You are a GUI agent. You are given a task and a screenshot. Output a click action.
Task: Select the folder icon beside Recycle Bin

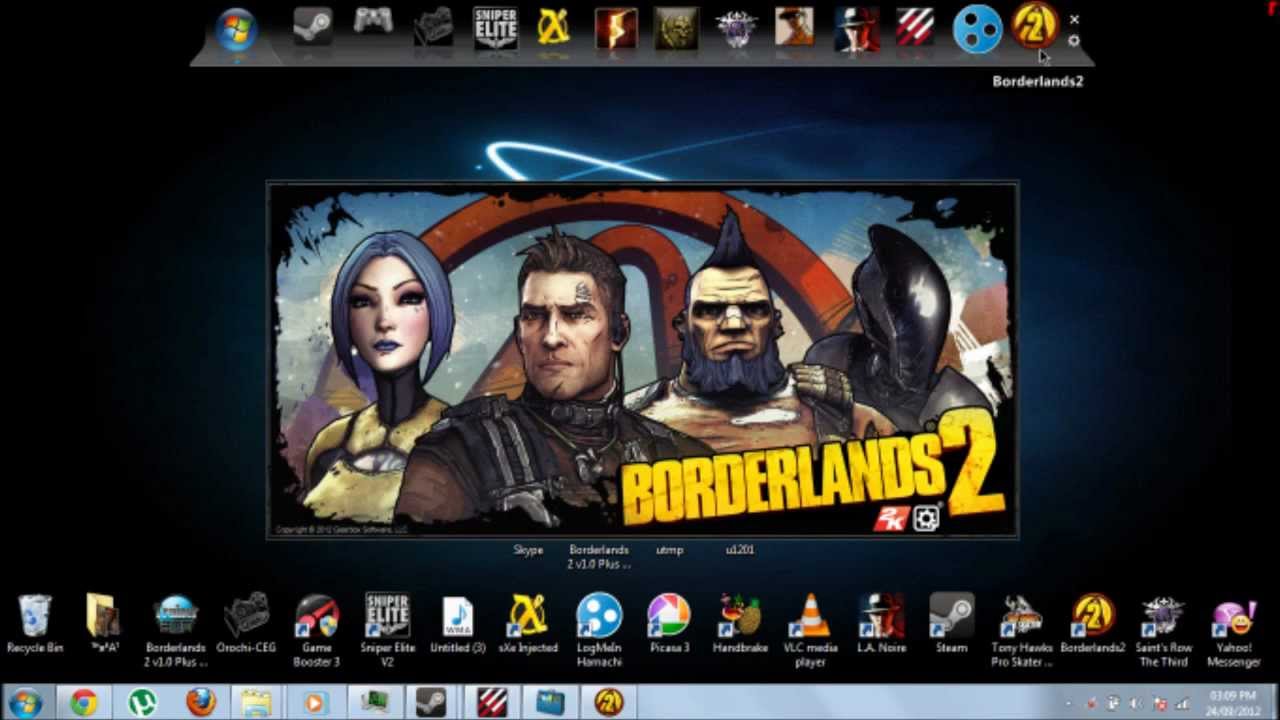(x=103, y=624)
